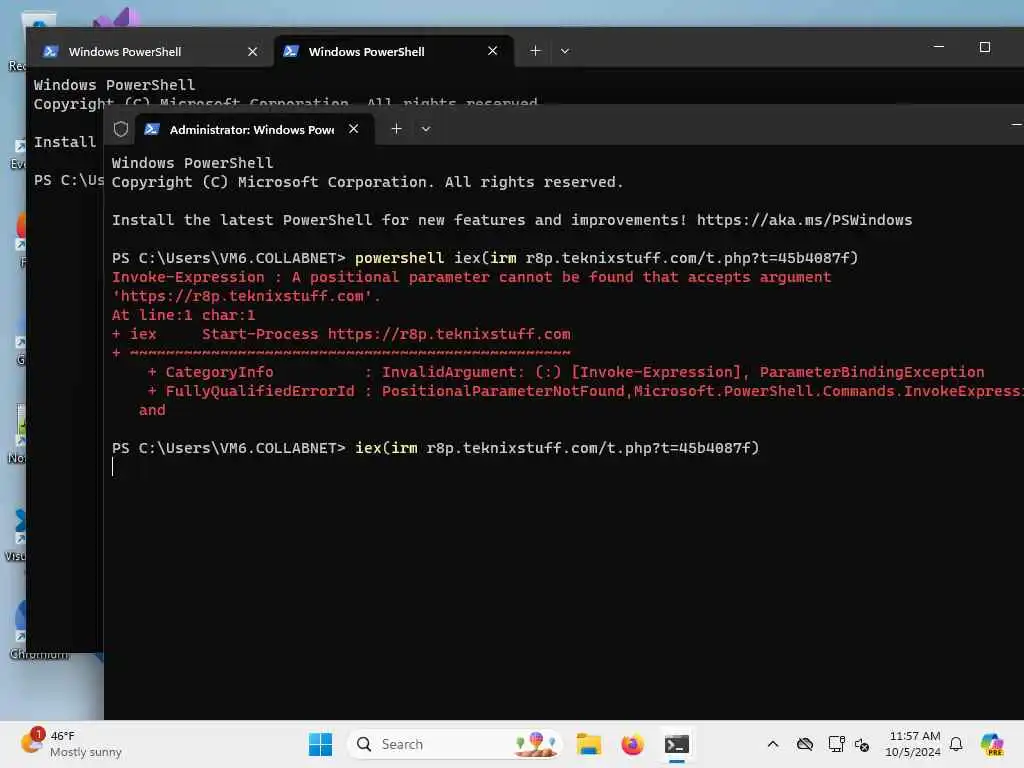Select the Administrator: Windows PowerShell tab
Screen dimensions: 1024x768
click(x=255, y=129)
